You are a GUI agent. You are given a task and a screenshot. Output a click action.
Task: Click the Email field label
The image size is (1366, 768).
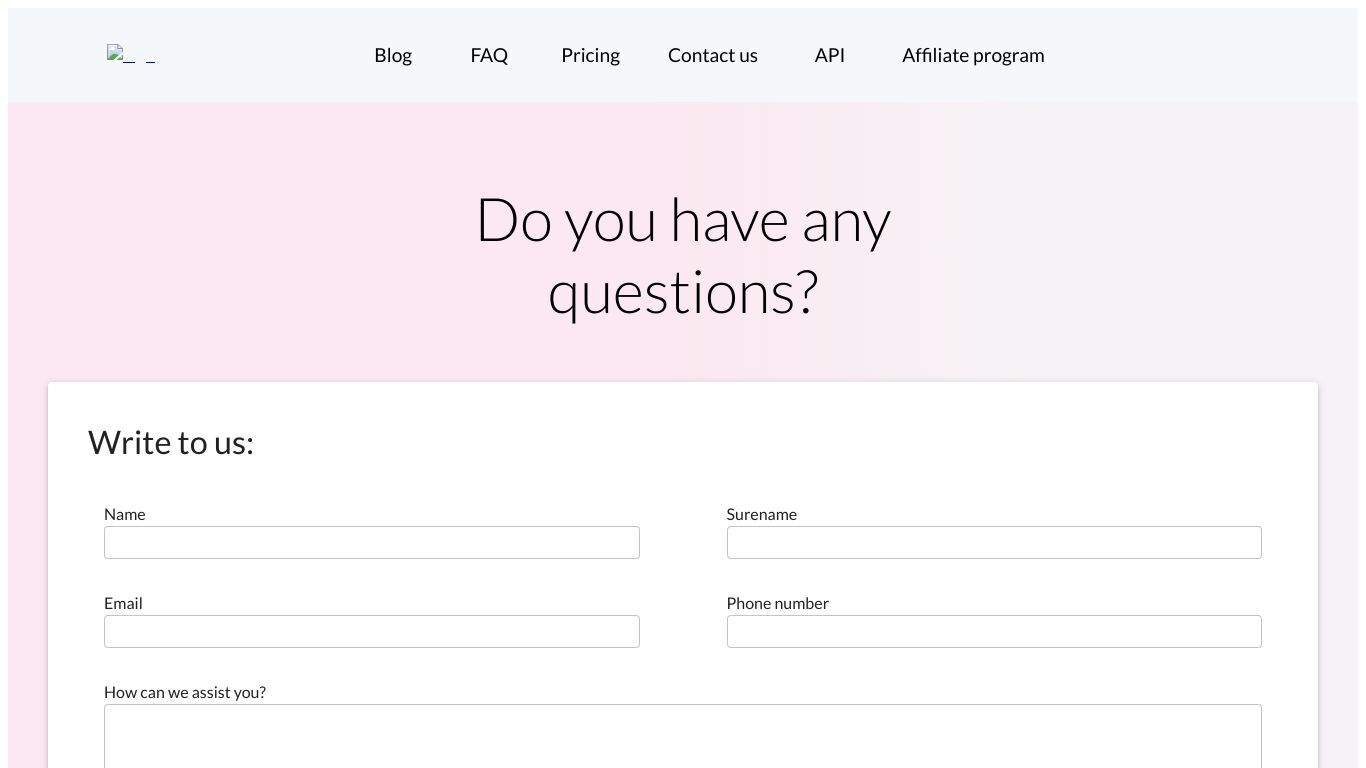pyautogui.click(x=123, y=603)
